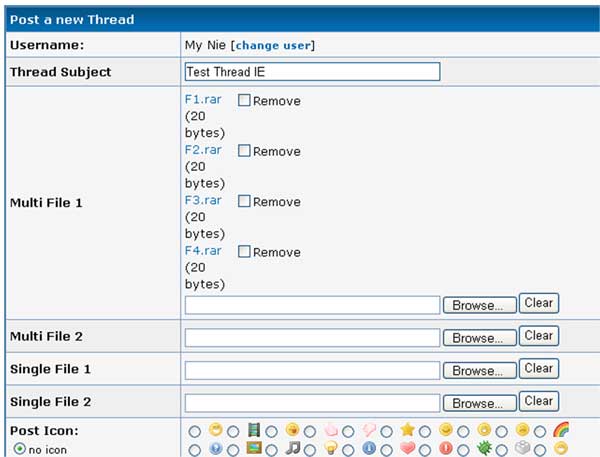Viewport: 600px width, 457px height.
Task: Select the "no icon" radio button
Action: pyautogui.click(x=20, y=449)
